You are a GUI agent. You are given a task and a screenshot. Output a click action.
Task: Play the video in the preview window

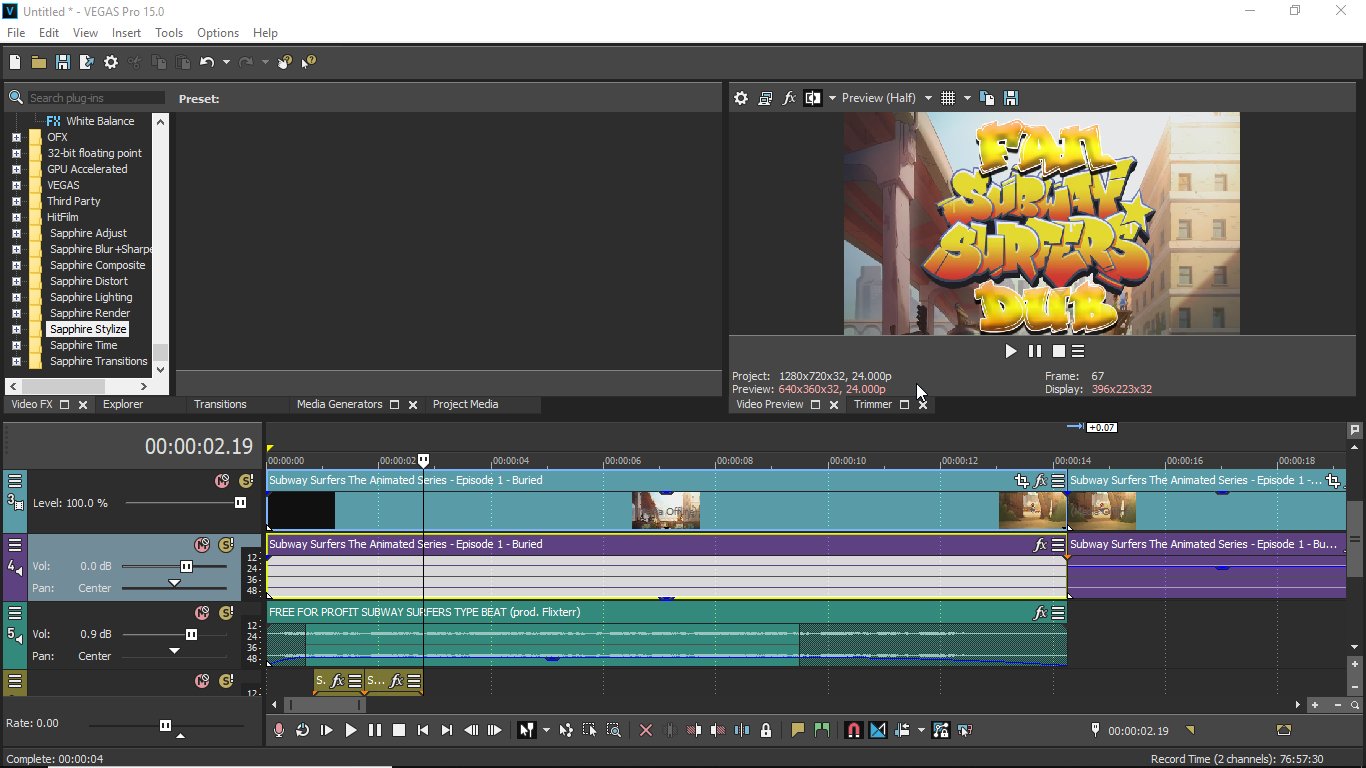[x=1011, y=351]
